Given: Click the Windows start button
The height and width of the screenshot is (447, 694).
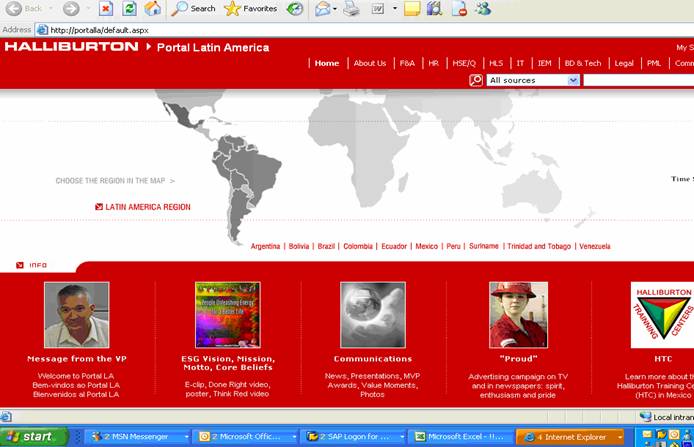Looking at the screenshot, I should (x=35, y=437).
